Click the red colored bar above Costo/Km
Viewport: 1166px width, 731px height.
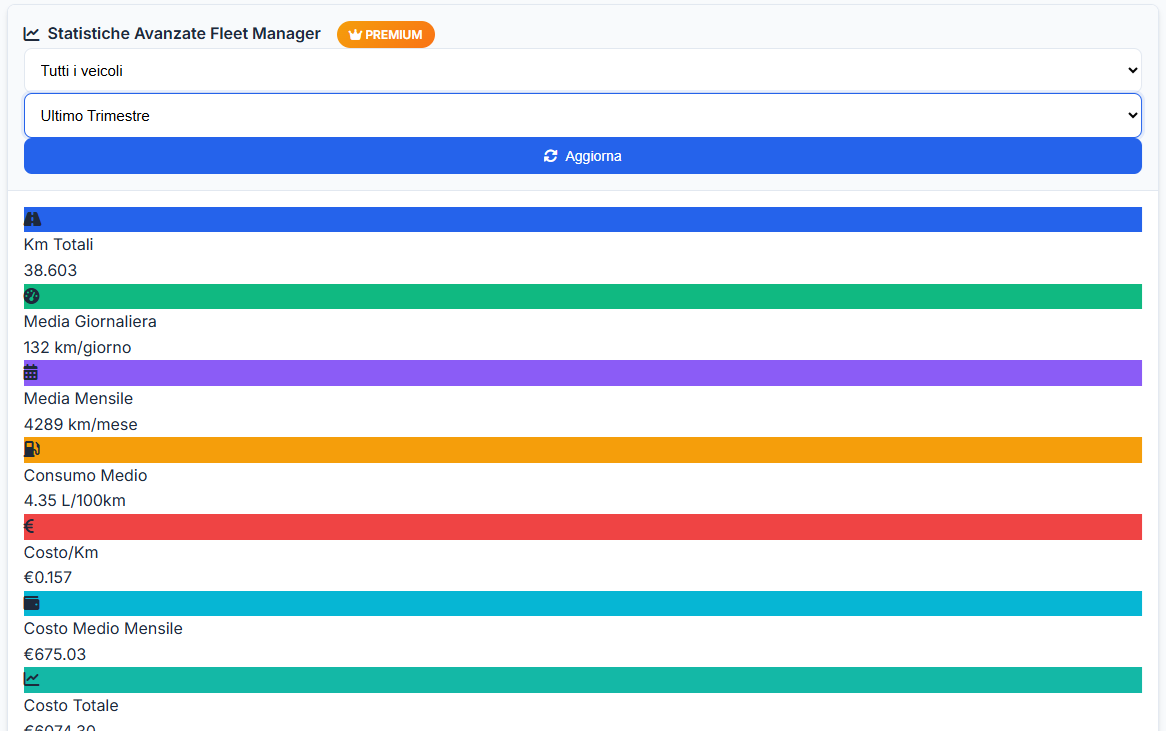pos(583,526)
